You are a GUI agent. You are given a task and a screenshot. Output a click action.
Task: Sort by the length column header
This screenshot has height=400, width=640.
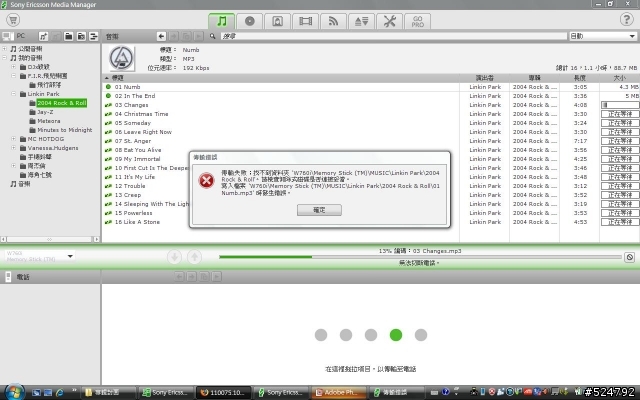pyautogui.click(x=580, y=78)
